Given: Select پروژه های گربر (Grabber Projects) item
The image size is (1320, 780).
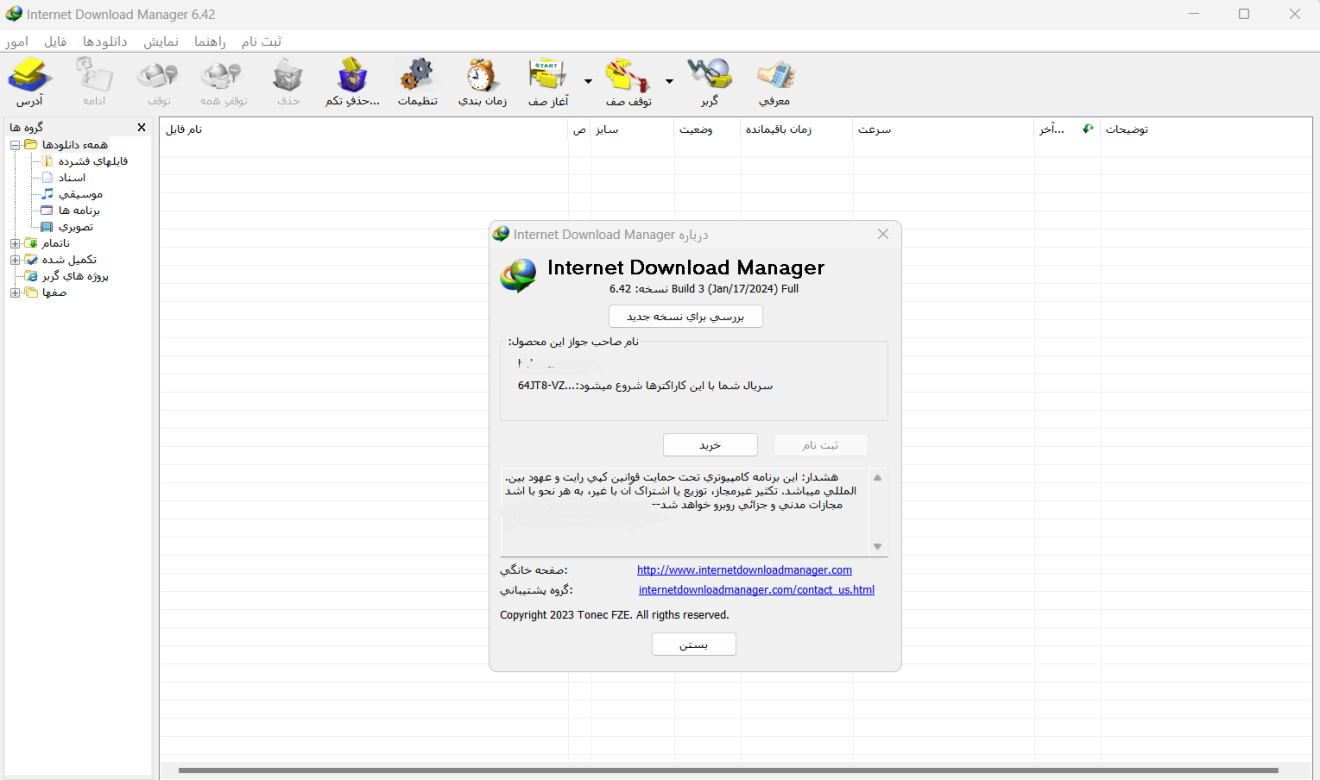Looking at the screenshot, I should pyautogui.click(x=75, y=275).
